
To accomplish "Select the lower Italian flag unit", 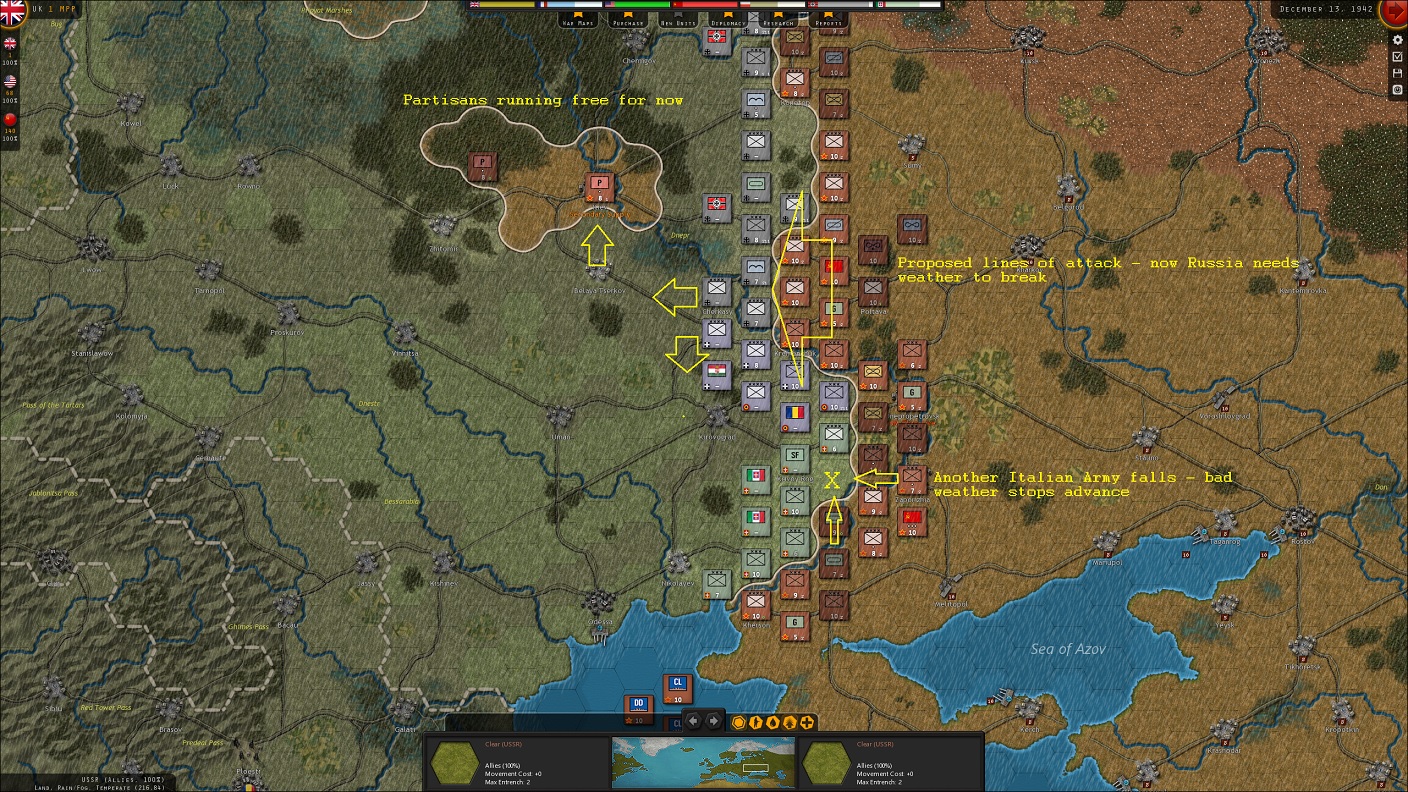I will [756, 522].
